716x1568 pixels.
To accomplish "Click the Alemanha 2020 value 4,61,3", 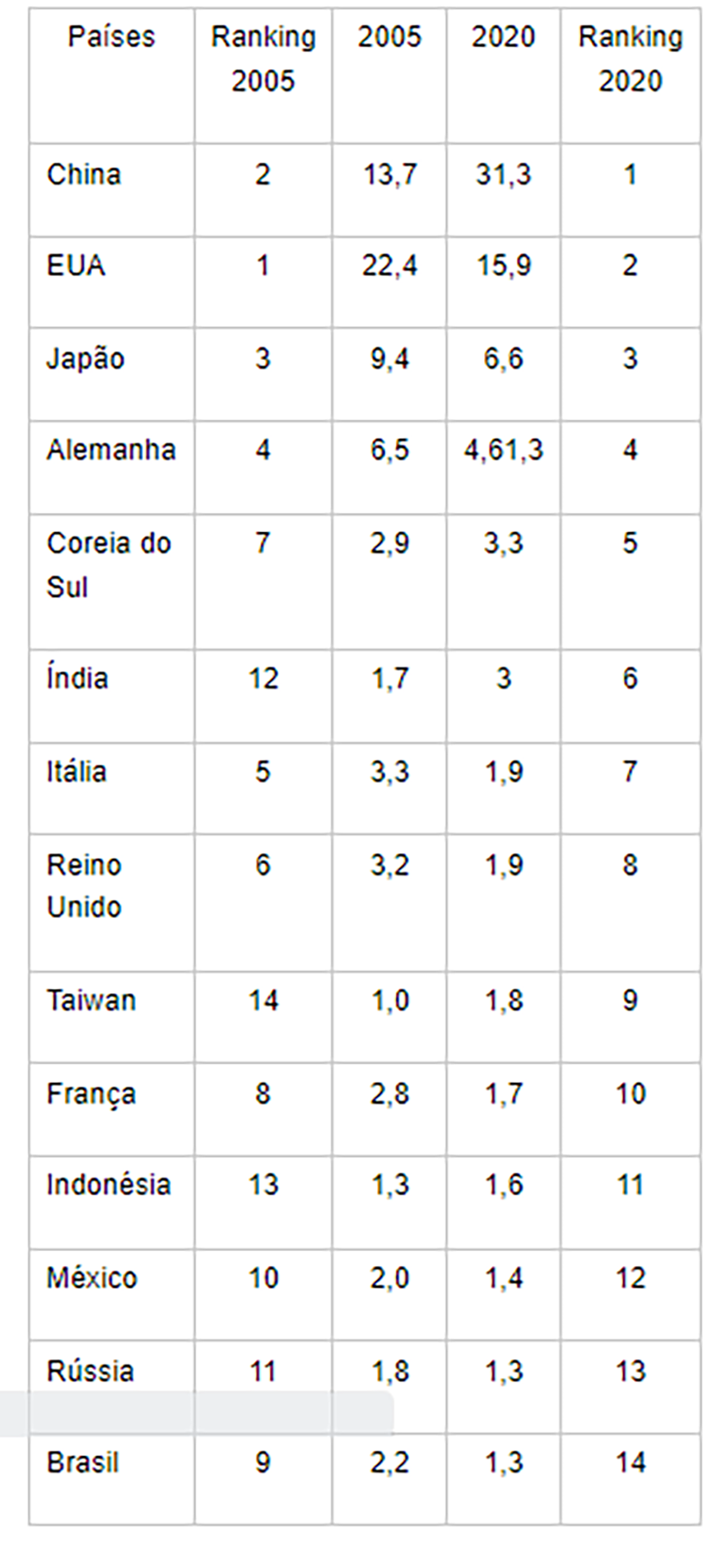I will click(x=504, y=450).
